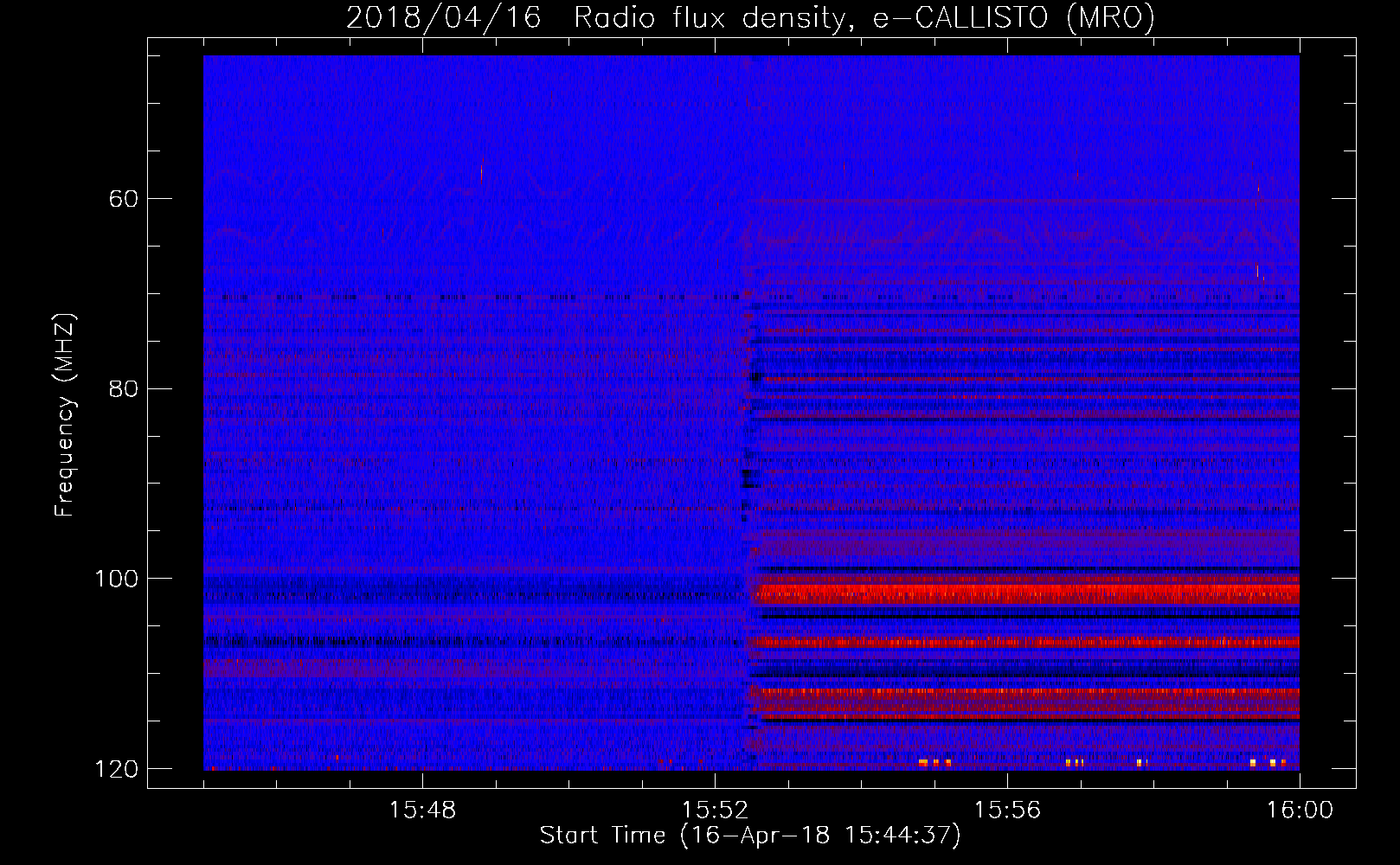Click the 80 frequency tick label
1400x865 pixels.
(x=124, y=388)
